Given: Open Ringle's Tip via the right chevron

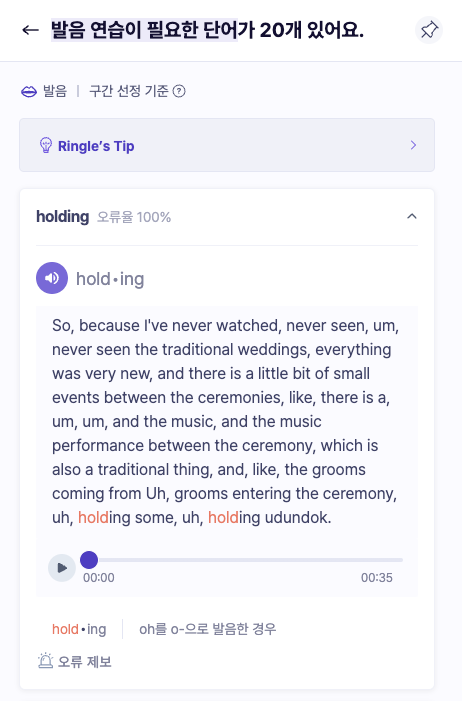Looking at the screenshot, I should pos(413,145).
